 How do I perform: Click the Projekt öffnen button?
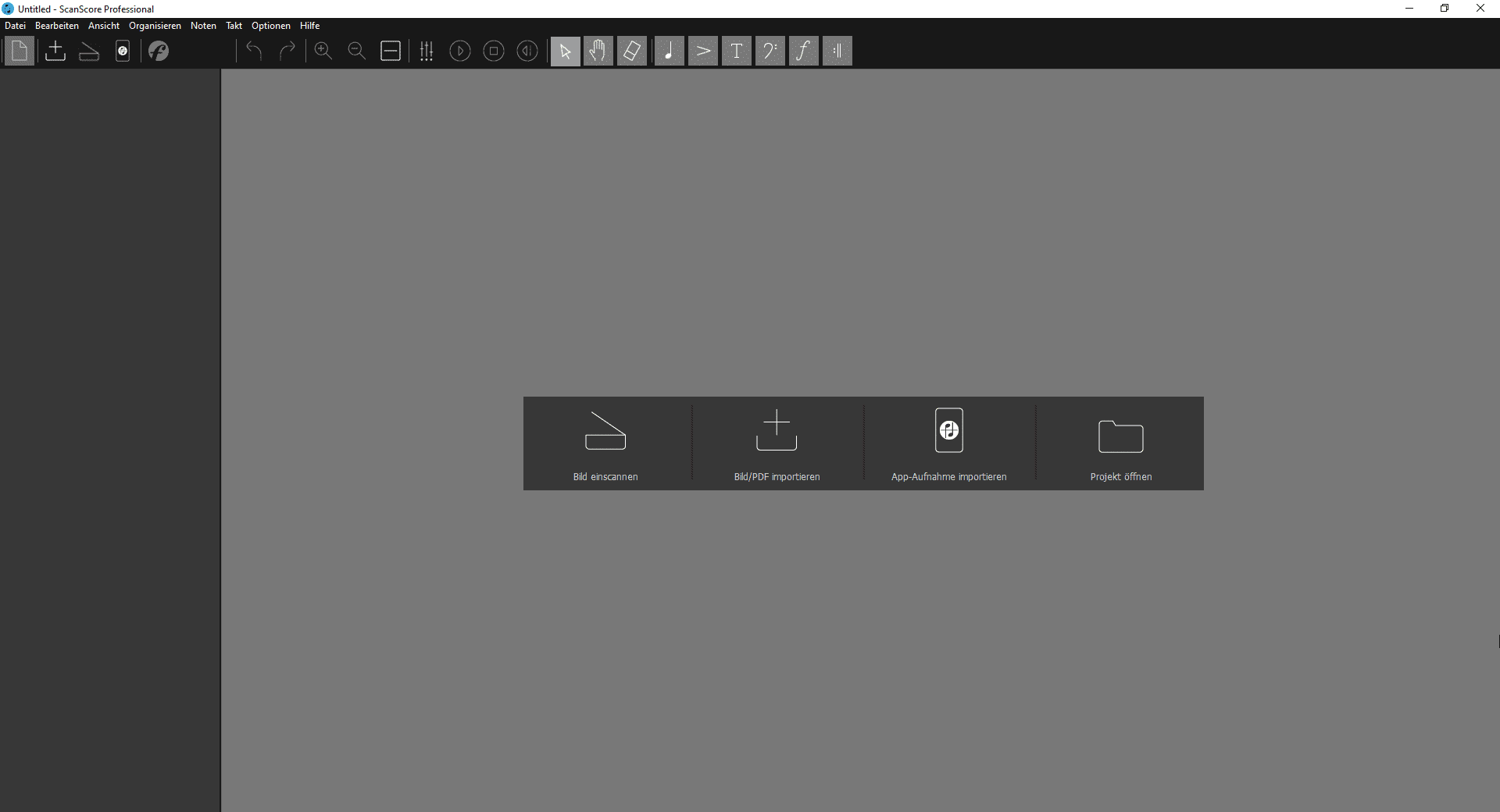1121,443
